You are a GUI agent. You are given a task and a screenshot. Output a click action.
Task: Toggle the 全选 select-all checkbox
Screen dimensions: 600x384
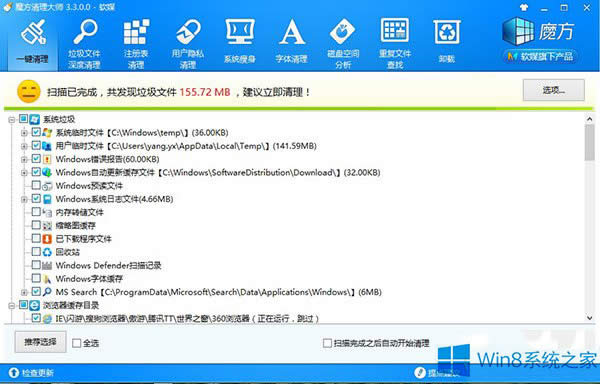pos(77,343)
